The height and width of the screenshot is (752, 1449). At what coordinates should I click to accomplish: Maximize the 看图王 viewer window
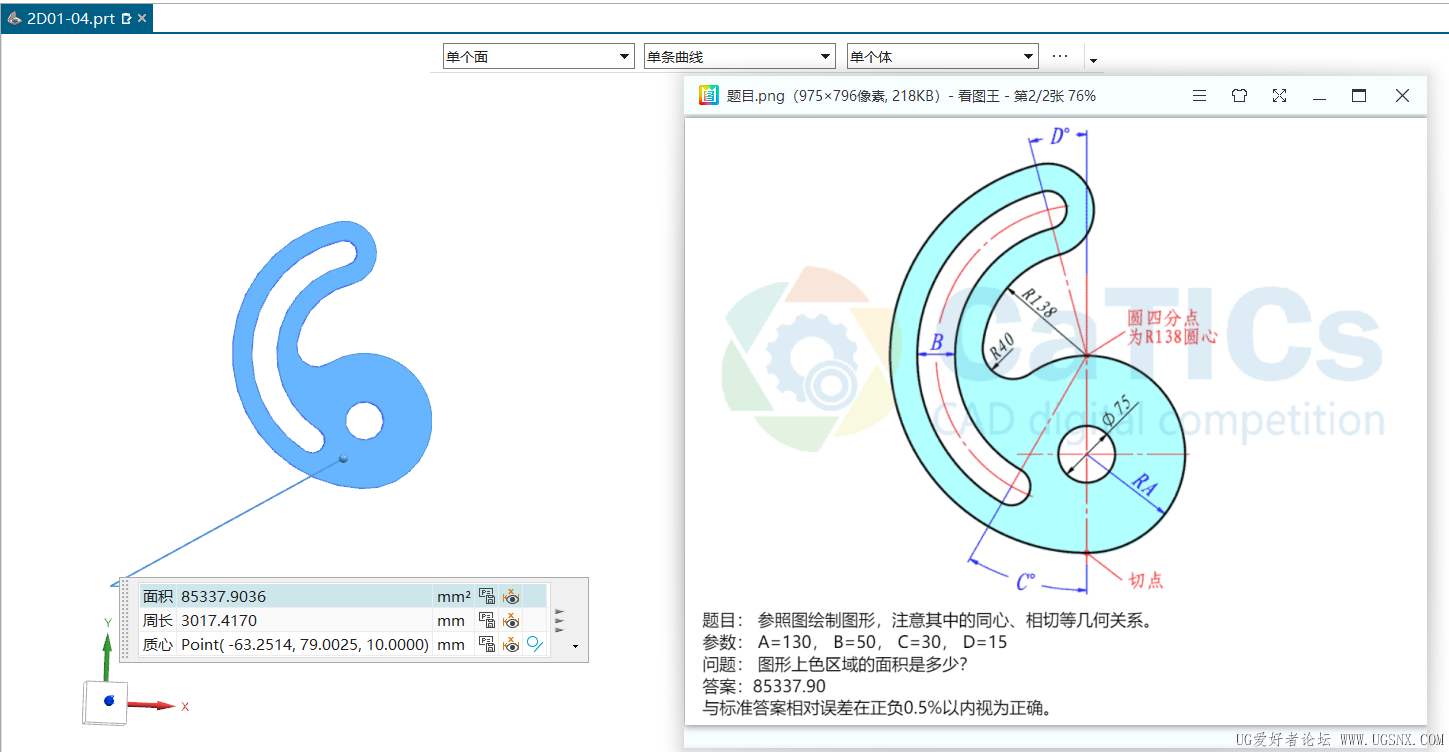pos(1359,96)
